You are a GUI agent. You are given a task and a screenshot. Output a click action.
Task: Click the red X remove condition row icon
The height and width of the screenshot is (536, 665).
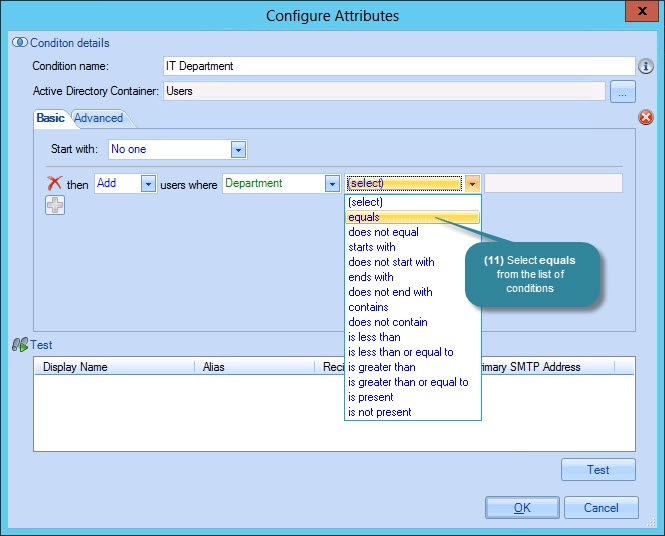tap(54, 183)
